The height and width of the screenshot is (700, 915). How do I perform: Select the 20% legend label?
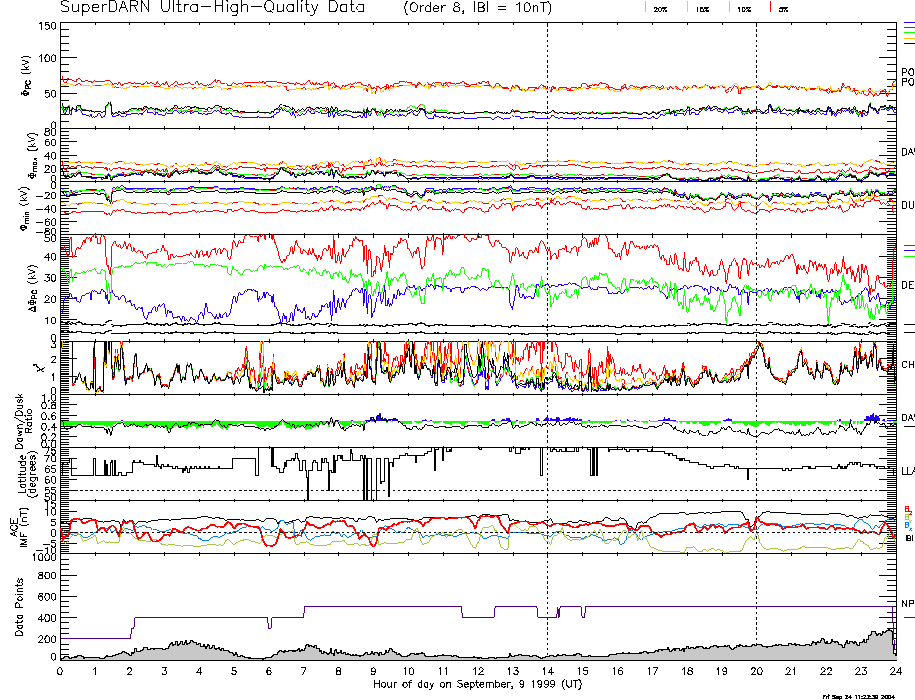660,9
